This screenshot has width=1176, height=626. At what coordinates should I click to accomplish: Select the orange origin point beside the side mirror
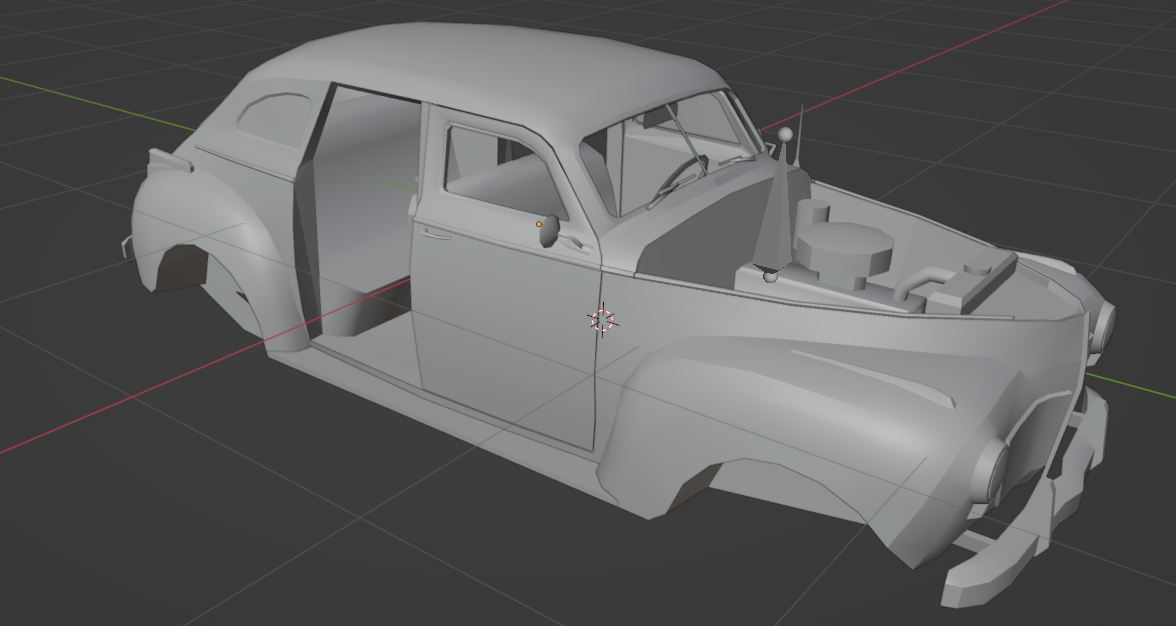pyautogui.click(x=538, y=224)
